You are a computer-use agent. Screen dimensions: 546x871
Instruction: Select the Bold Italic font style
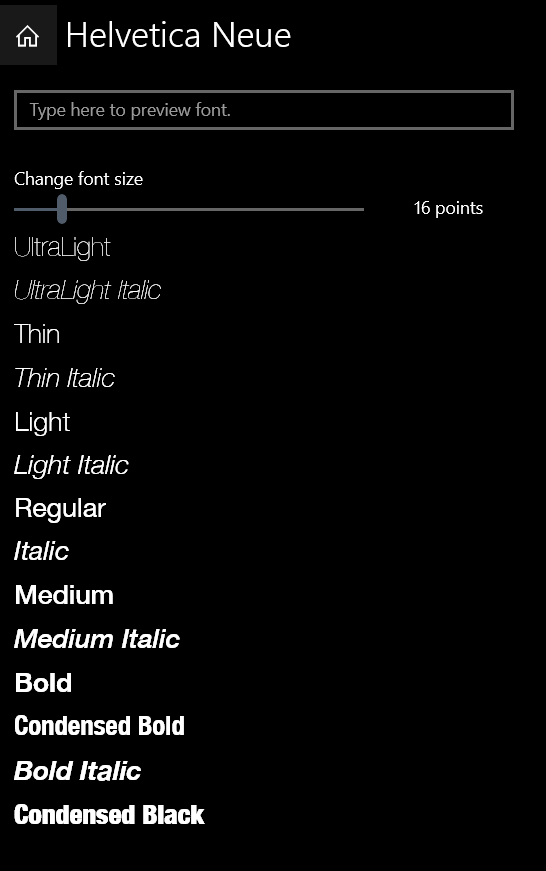(77, 771)
